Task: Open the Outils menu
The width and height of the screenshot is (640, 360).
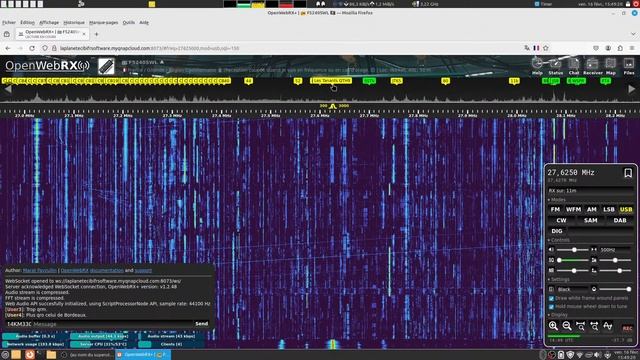Action: click(x=129, y=23)
